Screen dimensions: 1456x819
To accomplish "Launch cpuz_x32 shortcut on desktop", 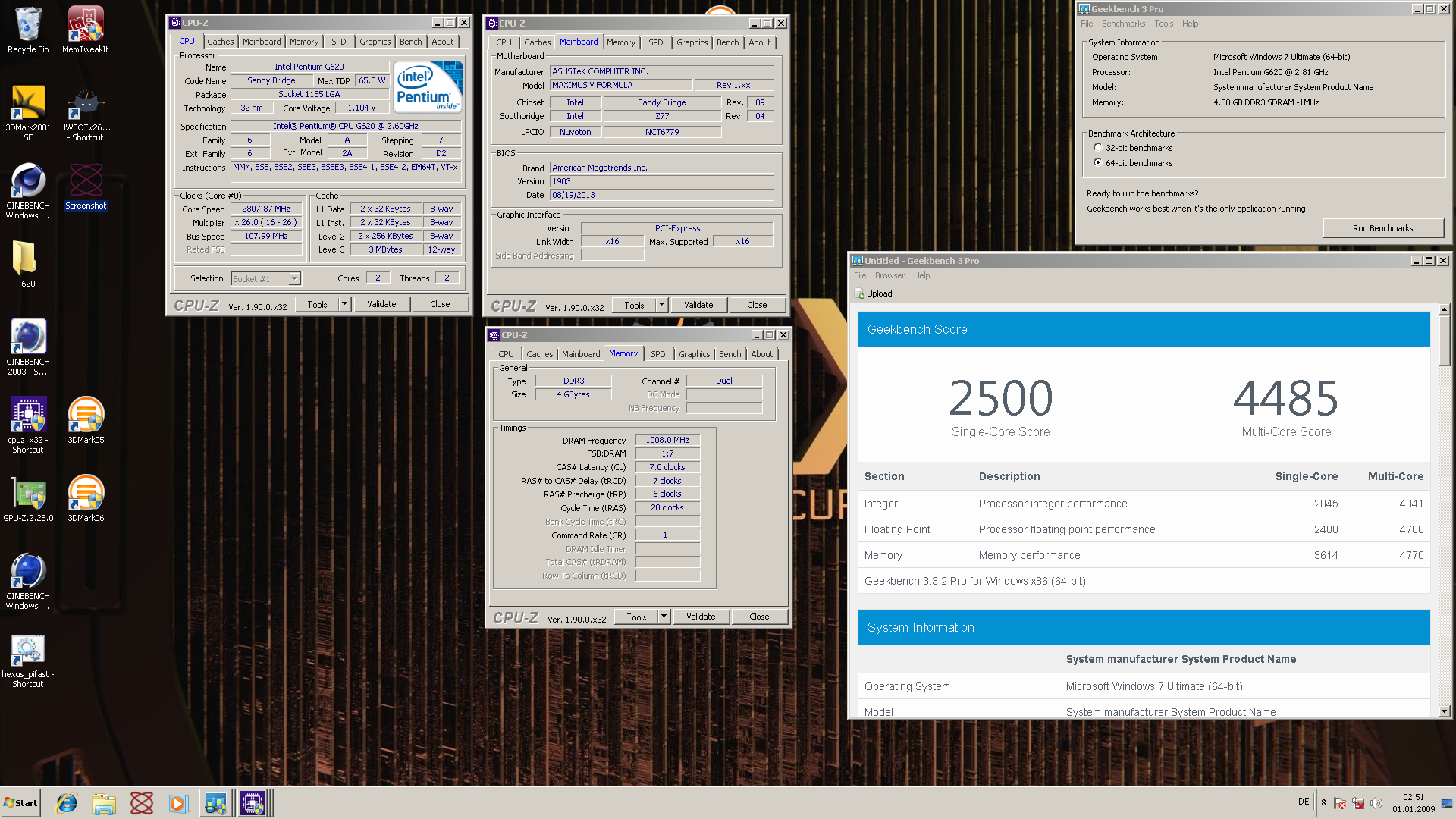I will 28,425.
